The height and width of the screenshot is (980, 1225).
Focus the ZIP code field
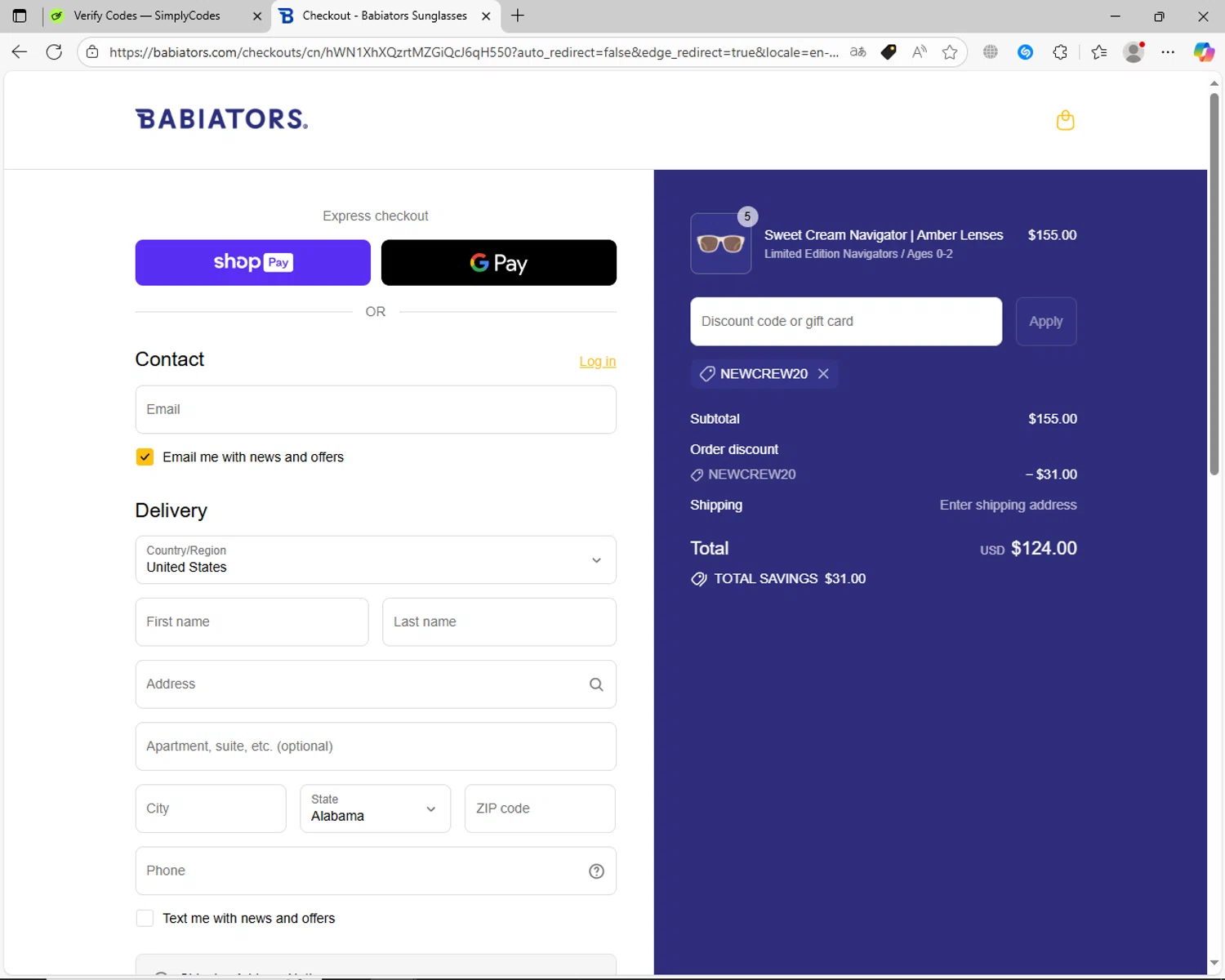[540, 808]
